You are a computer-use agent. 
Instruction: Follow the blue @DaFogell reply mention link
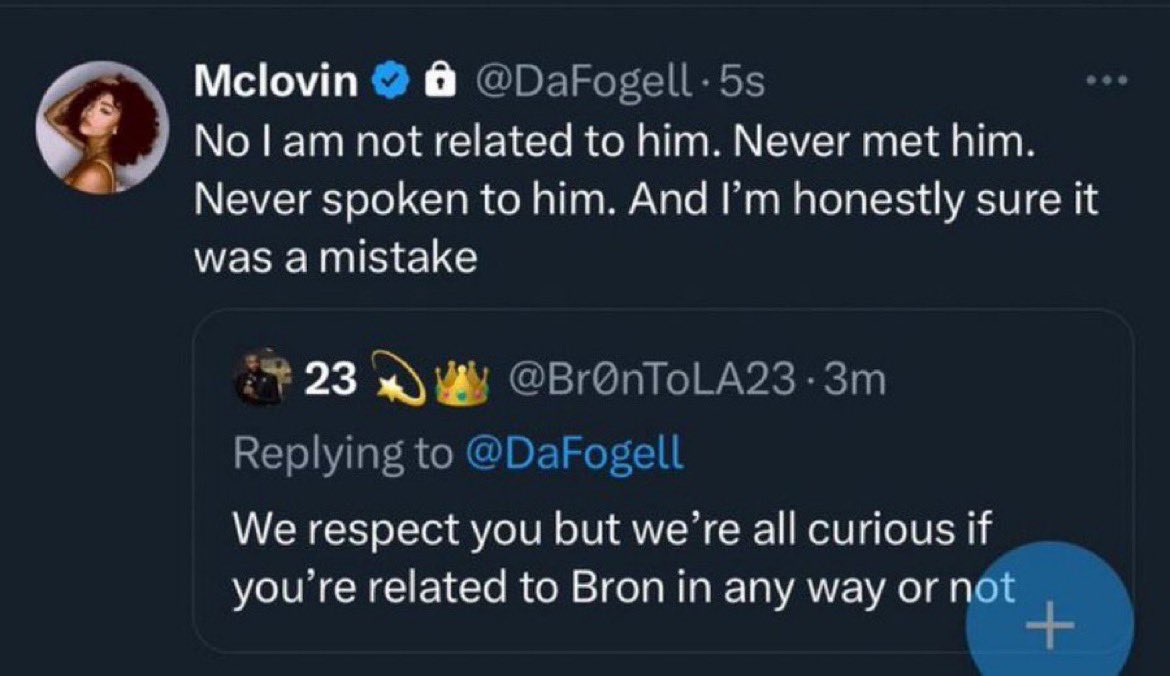pyautogui.click(x=574, y=453)
